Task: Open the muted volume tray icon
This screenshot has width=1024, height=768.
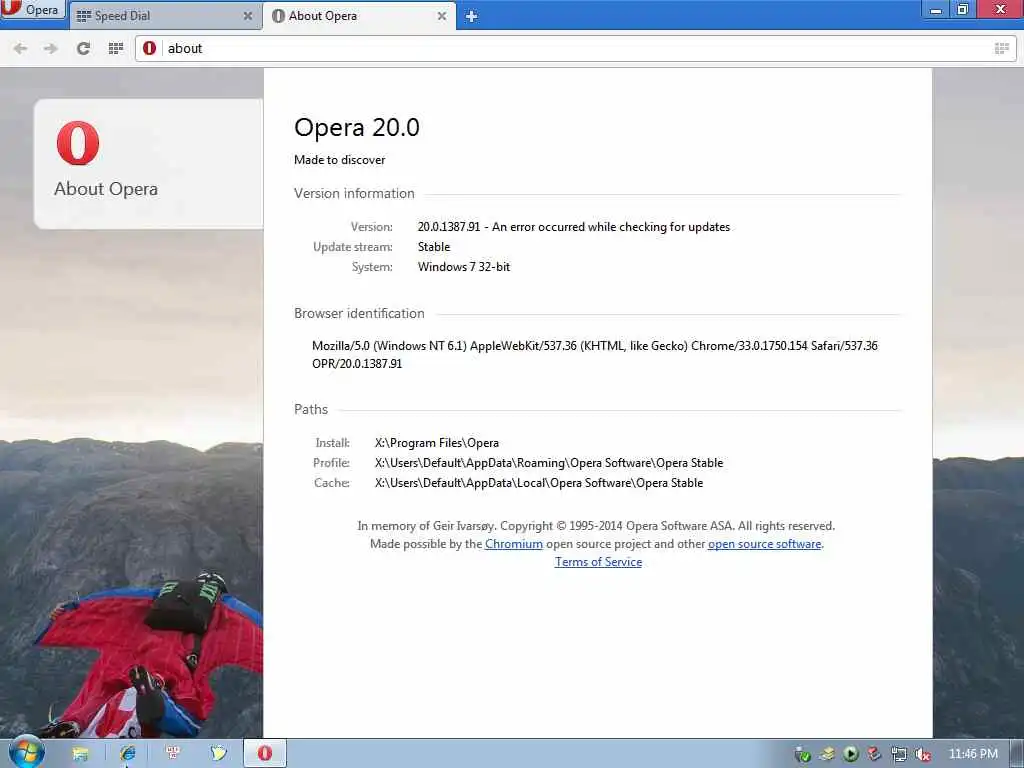Action: pyautogui.click(x=922, y=754)
